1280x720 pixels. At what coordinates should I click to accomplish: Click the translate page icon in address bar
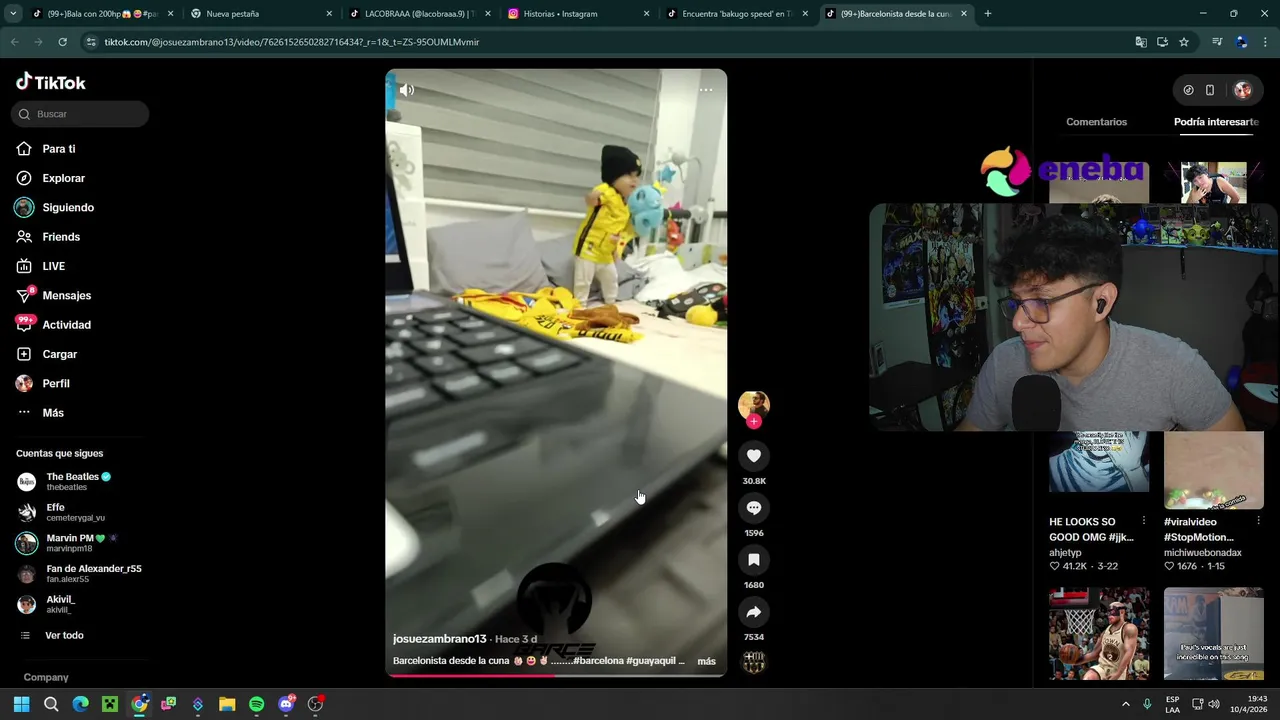(x=1141, y=42)
